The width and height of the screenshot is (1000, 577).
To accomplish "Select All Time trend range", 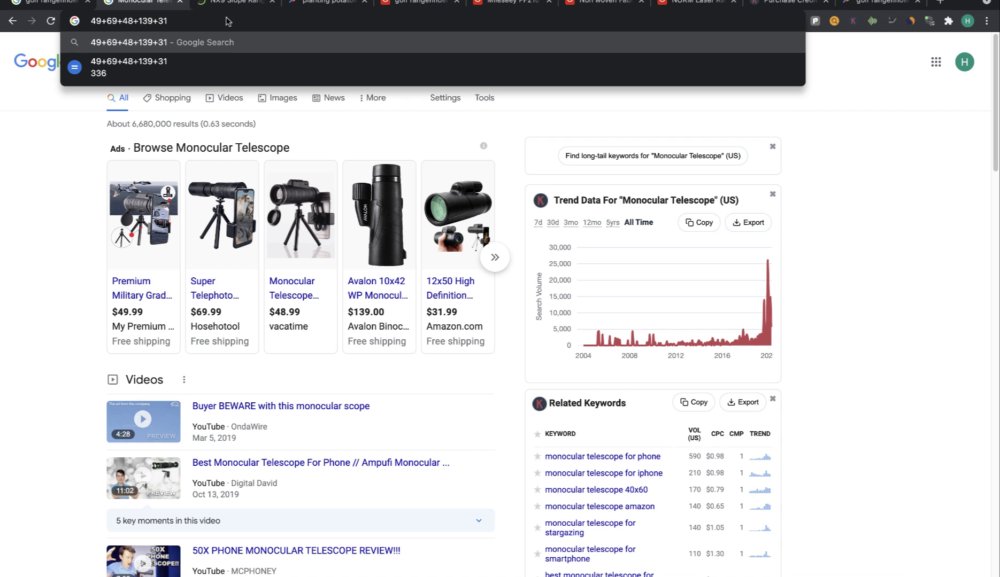I will pos(638,223).
